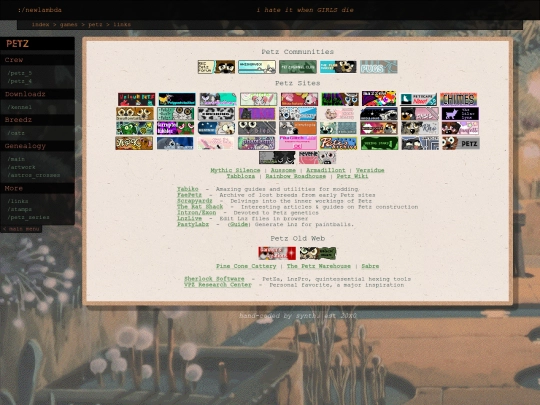Viewport: 540px width, 405px height.
Task: Click the < main menu button
Action: click(x=21, y=229)
